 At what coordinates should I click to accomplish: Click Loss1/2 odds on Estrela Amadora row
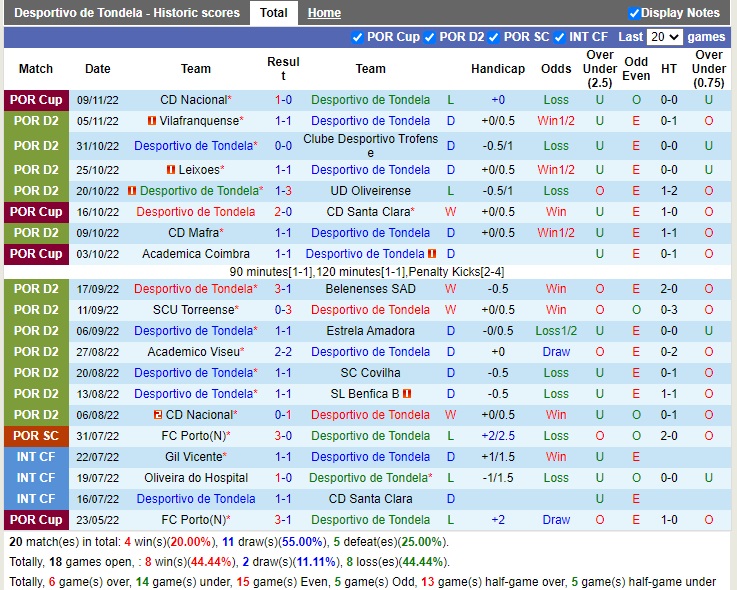[x=556, y=331]
